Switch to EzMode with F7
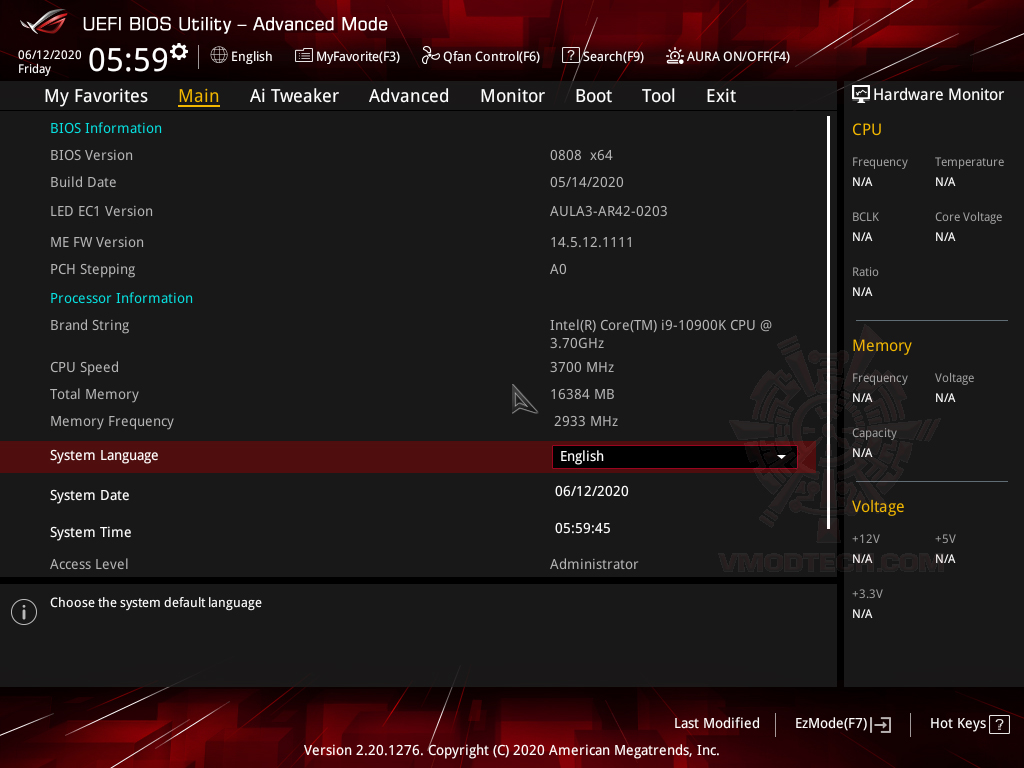1024x768 pixels. point(842,723)
